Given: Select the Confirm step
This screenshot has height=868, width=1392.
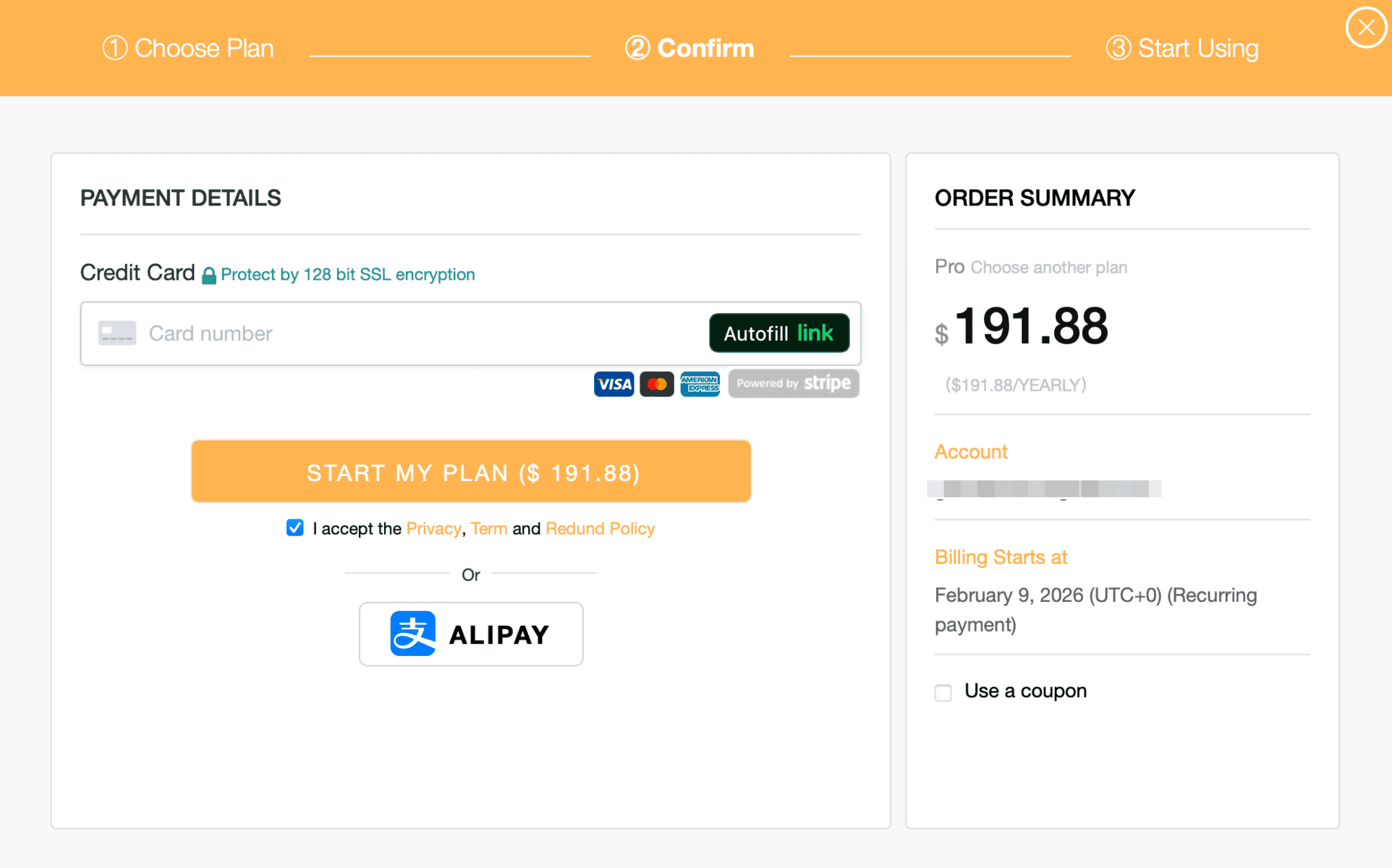Looking at the screenshot, I should [689, 48].
